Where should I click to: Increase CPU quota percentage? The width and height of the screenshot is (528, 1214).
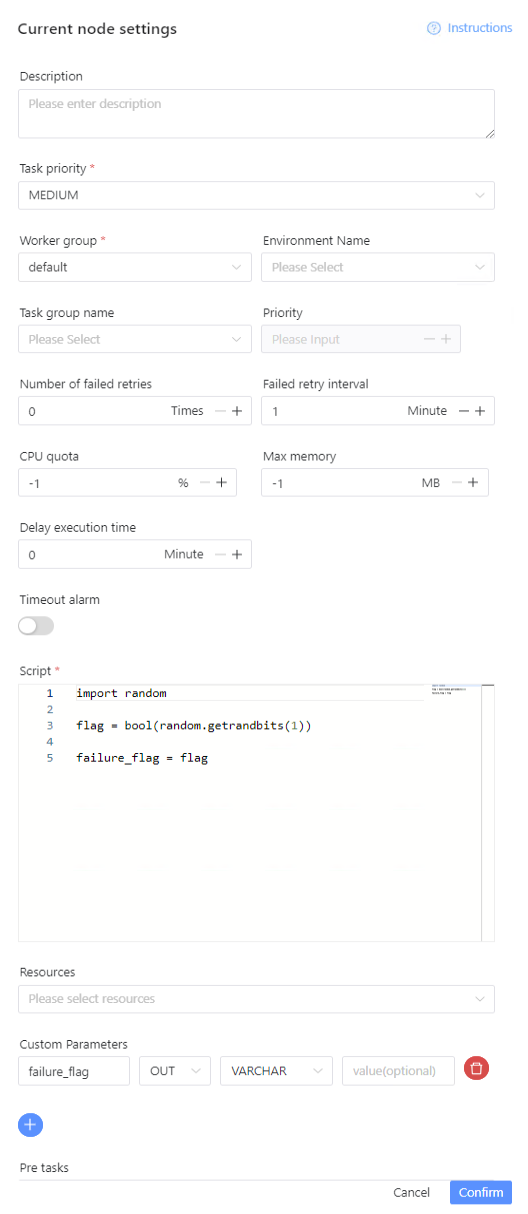222,483
